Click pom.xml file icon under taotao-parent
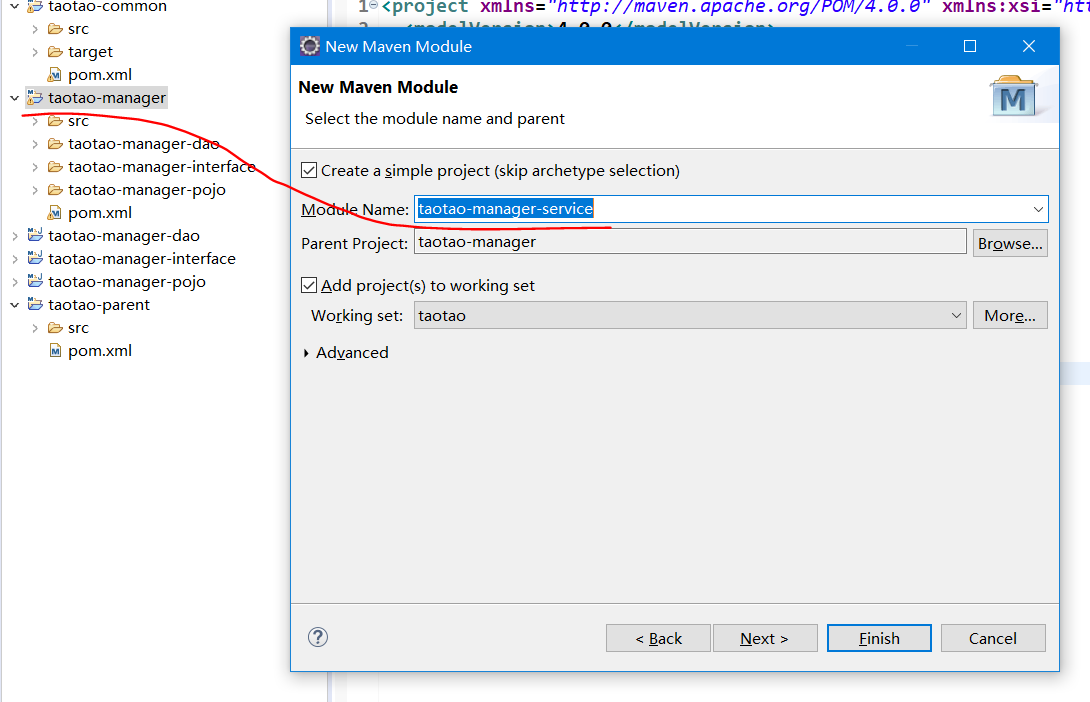The height and width of the screenshot is (702, 1090). click(x=55, y=350)
